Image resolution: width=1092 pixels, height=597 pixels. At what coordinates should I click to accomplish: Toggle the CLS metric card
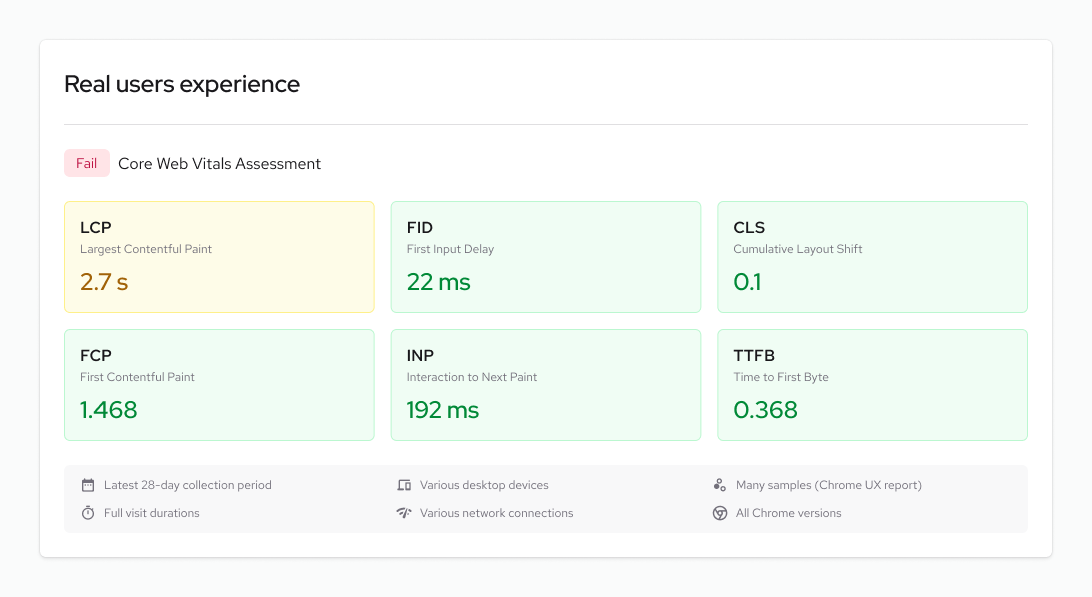pyautogui.click(x=872, y=257)
